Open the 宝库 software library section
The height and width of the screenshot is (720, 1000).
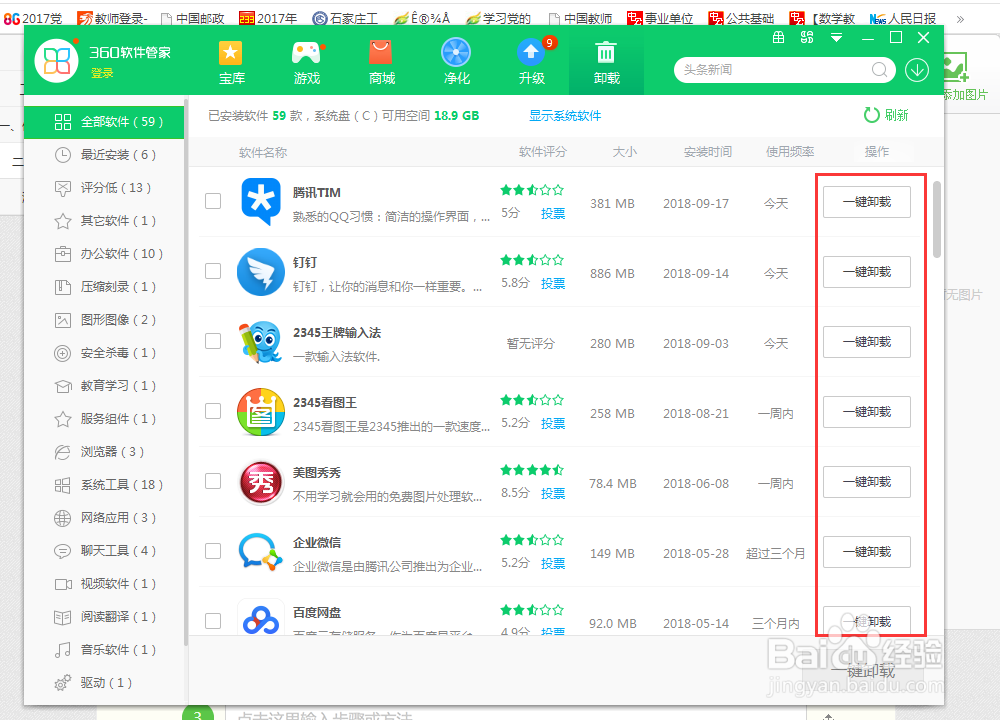point(231,62)
